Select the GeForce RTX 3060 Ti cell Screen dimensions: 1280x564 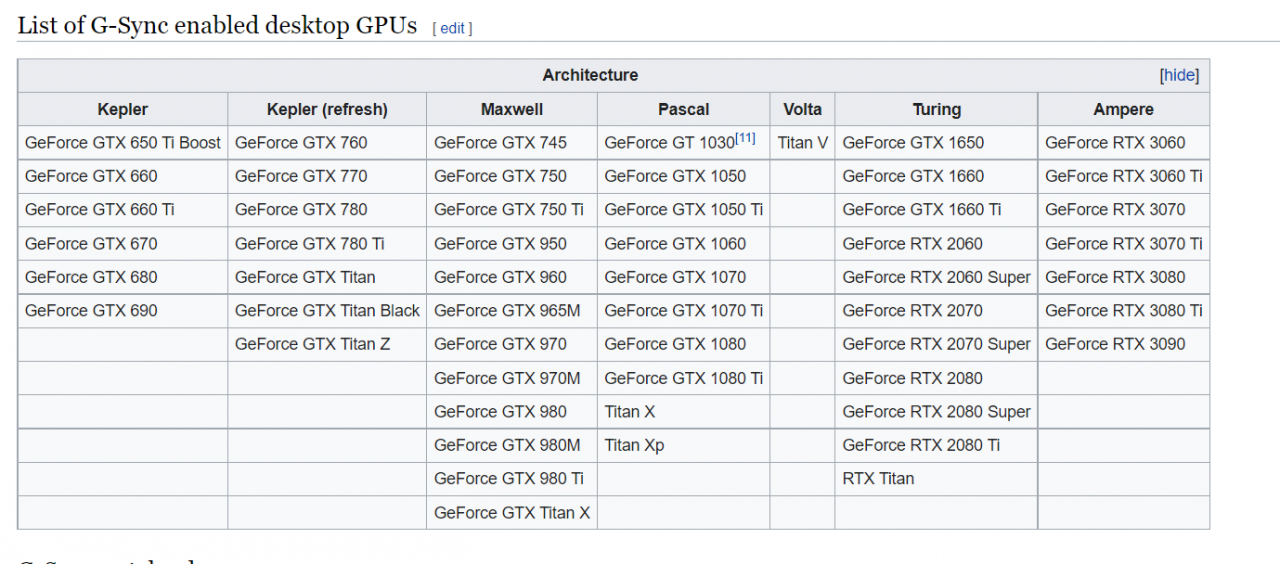click(1124, 176)
